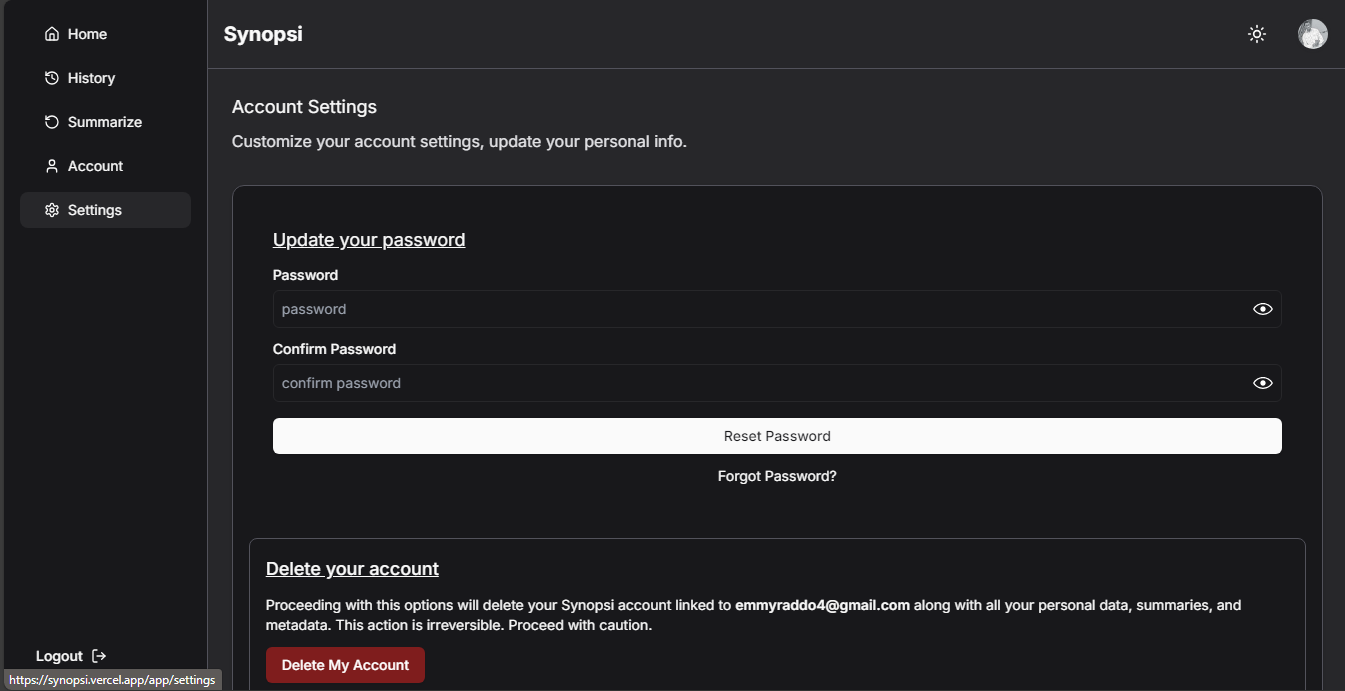Show password with Password field eye icon
This screenshot has width=1345, height=691.
(x=1263, y=309)
